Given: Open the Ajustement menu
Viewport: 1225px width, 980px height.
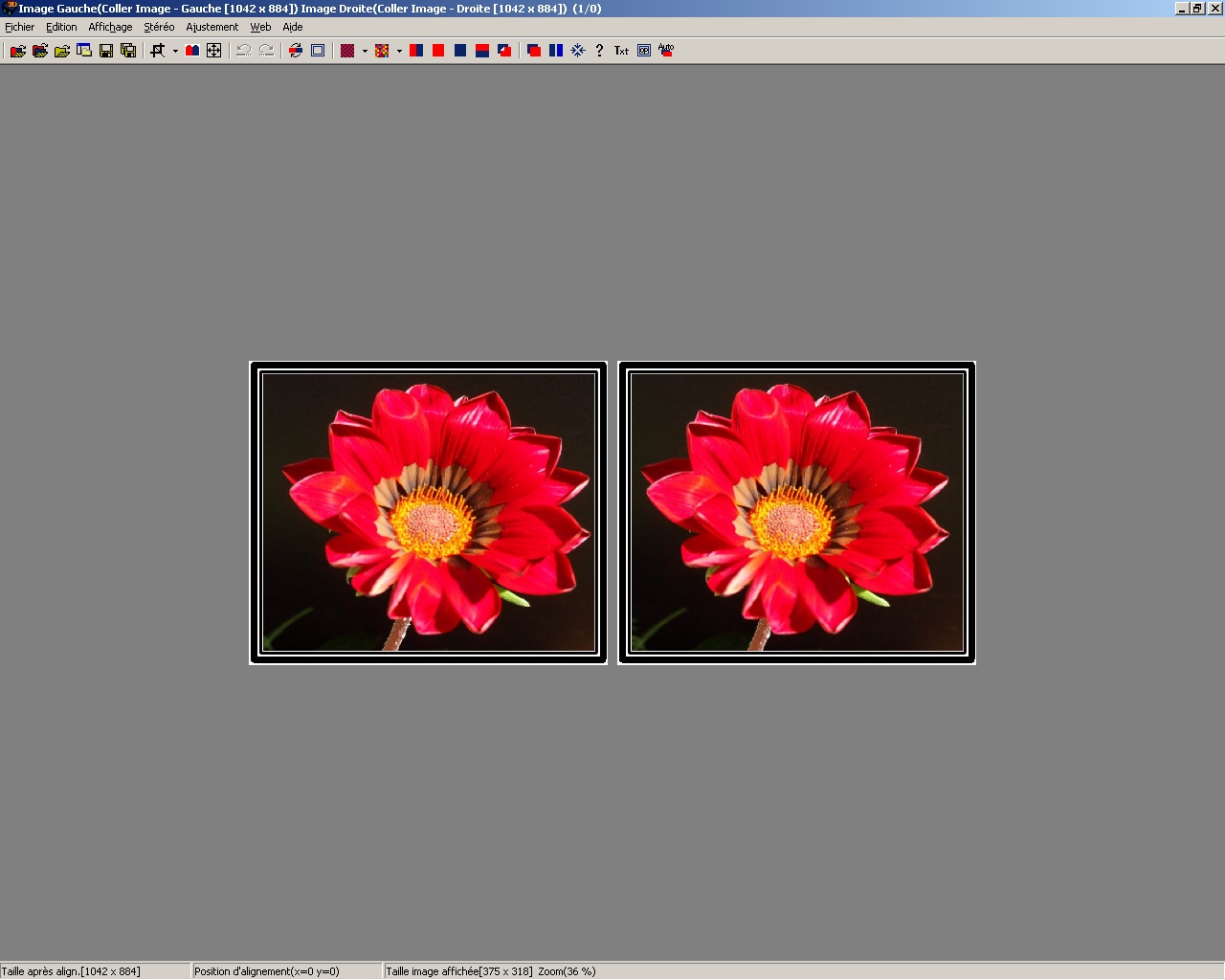Looking at the screenshot, I should (212, 27).
